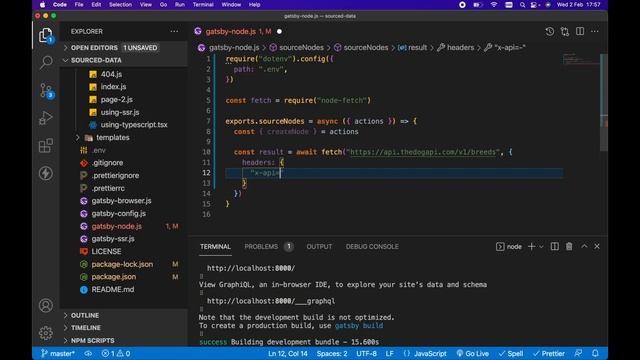This screenshot has width=640, height=360.
Task: Click the feedback icon in the status bar
Action: pyautogui.click(x=578, y=353)
